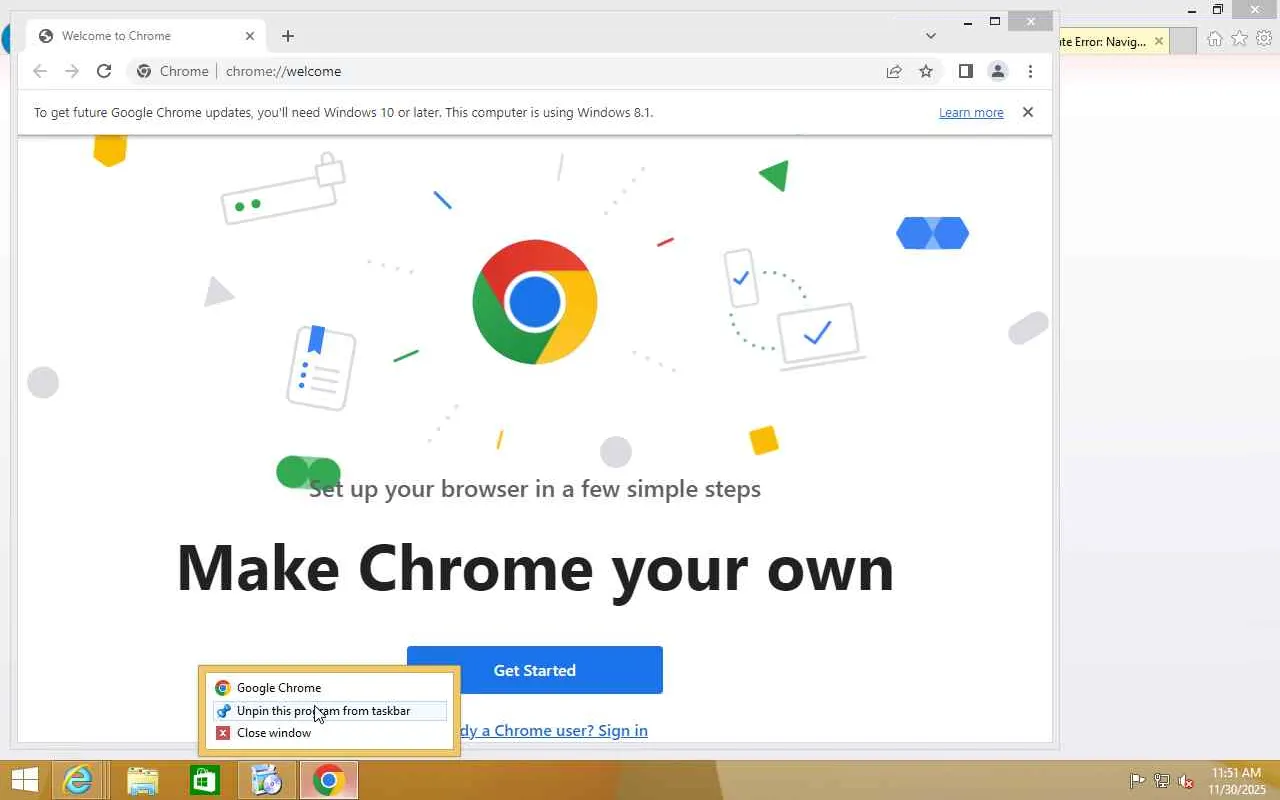Open the clock showing 11:51 AM

click(1237, 781)
